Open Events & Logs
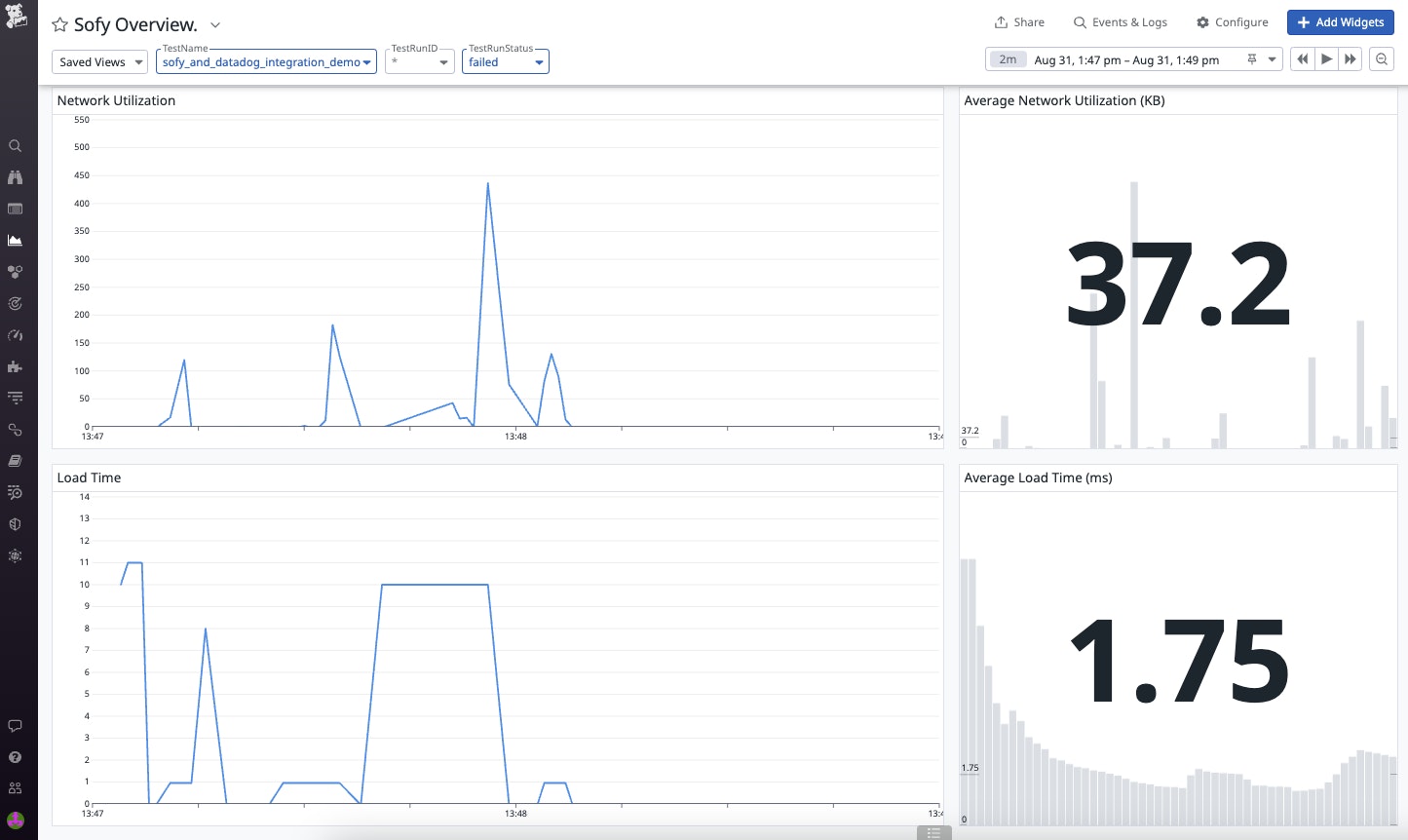 [1121, 21]
